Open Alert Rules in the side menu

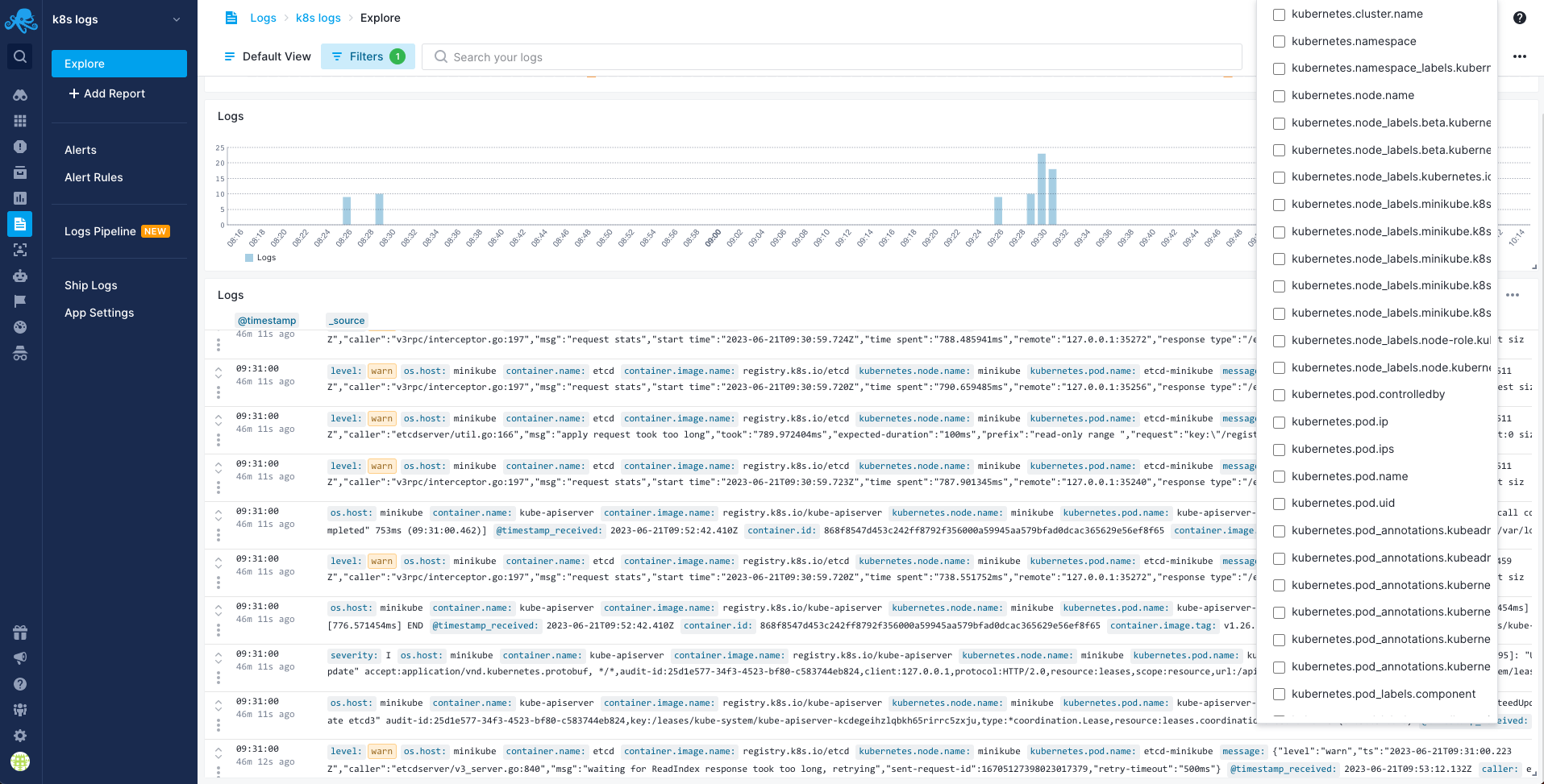tap(94, 177)
